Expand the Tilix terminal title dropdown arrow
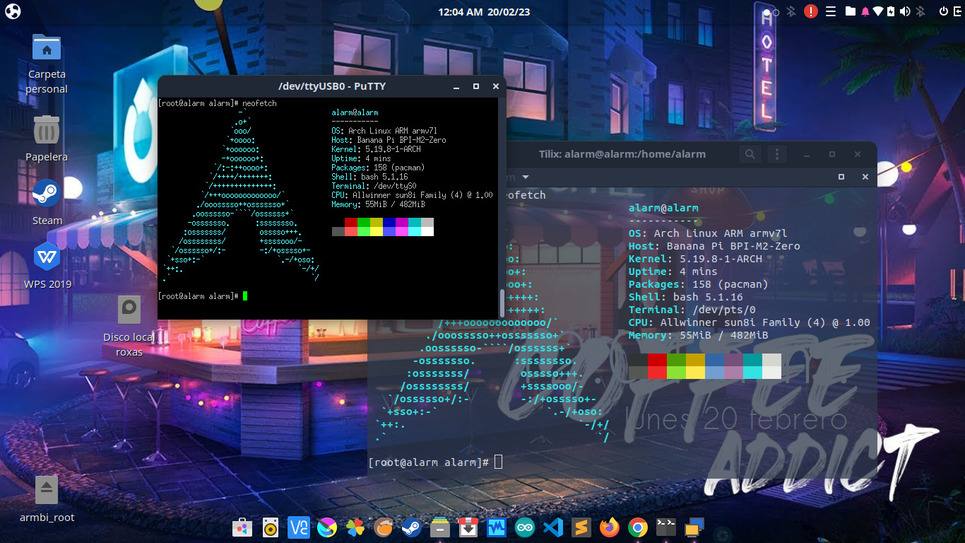The image size is (965, 543). [x=526, y=177]
